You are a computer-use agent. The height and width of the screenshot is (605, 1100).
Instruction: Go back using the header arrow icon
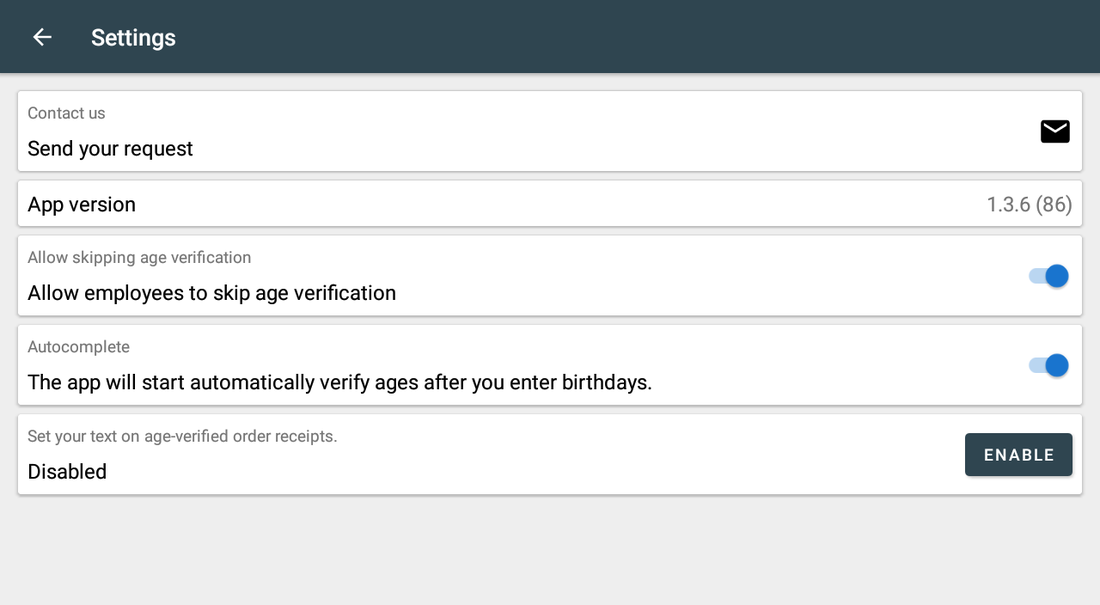pyautogui.click(x=42, y=37)
